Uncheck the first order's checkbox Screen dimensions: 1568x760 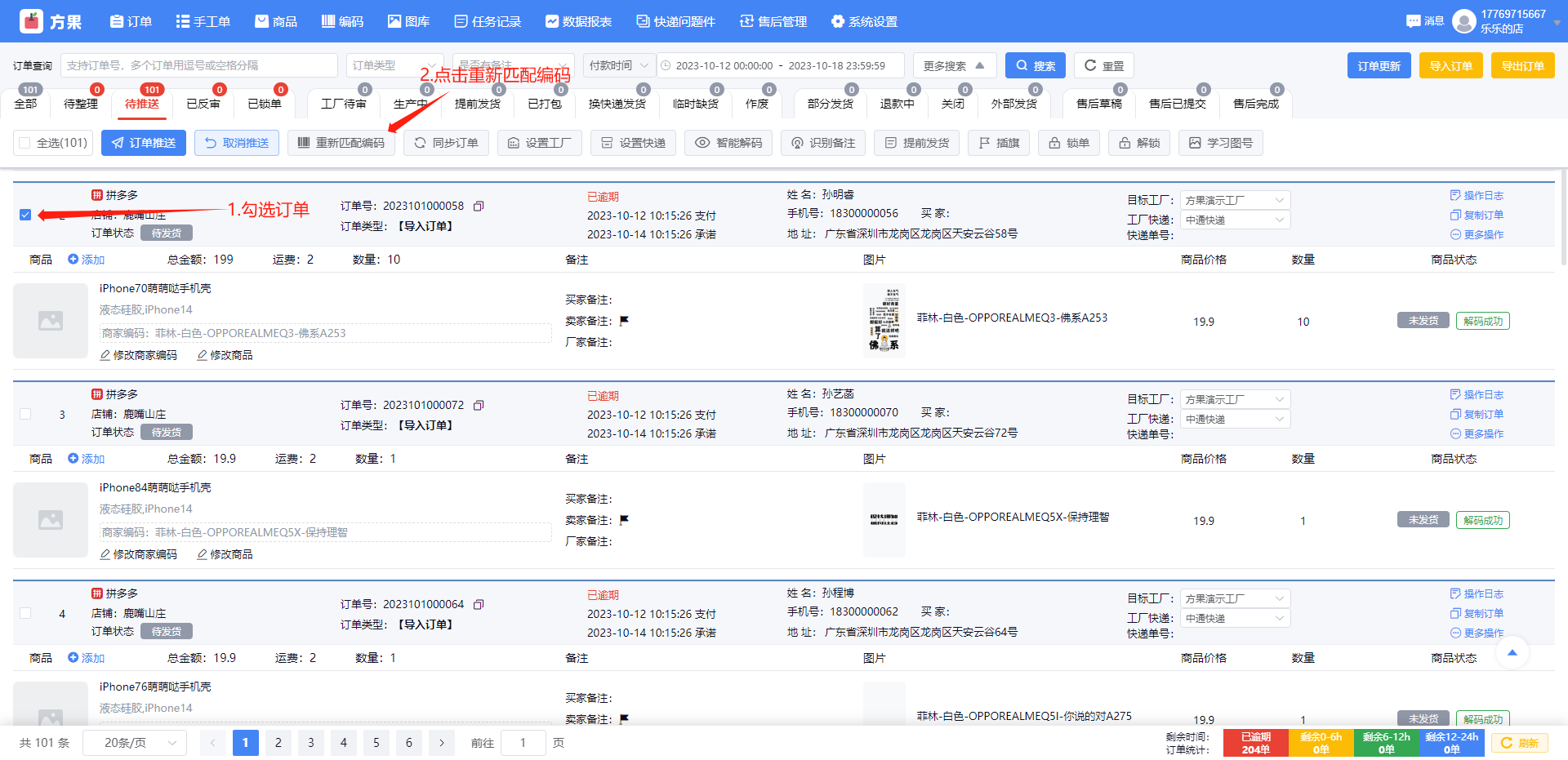tap(25, 215)
